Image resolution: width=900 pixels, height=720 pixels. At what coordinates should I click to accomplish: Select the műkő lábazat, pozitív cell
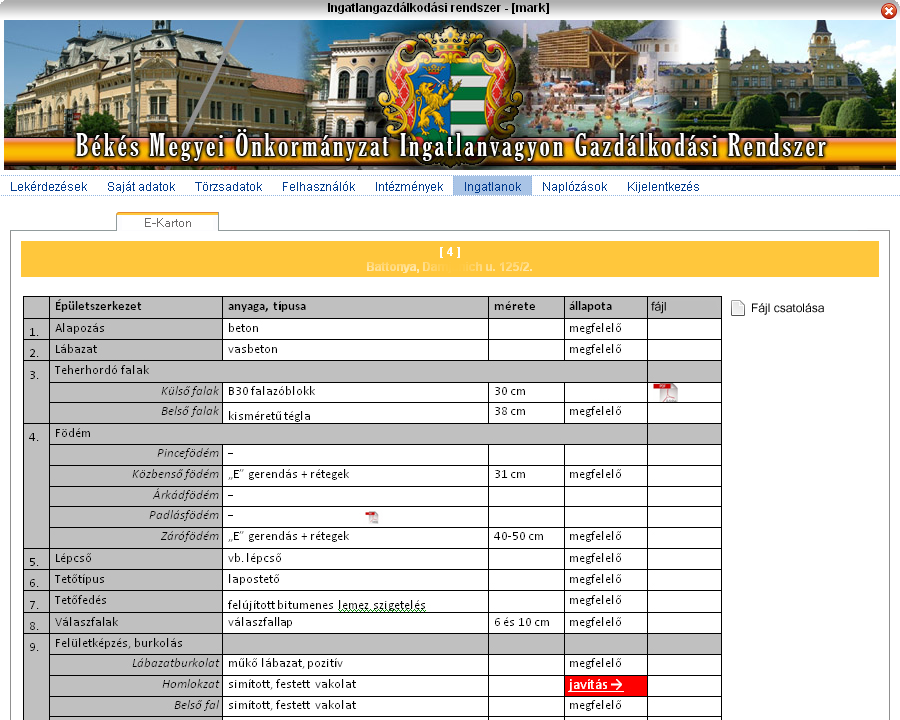(355, 664)
